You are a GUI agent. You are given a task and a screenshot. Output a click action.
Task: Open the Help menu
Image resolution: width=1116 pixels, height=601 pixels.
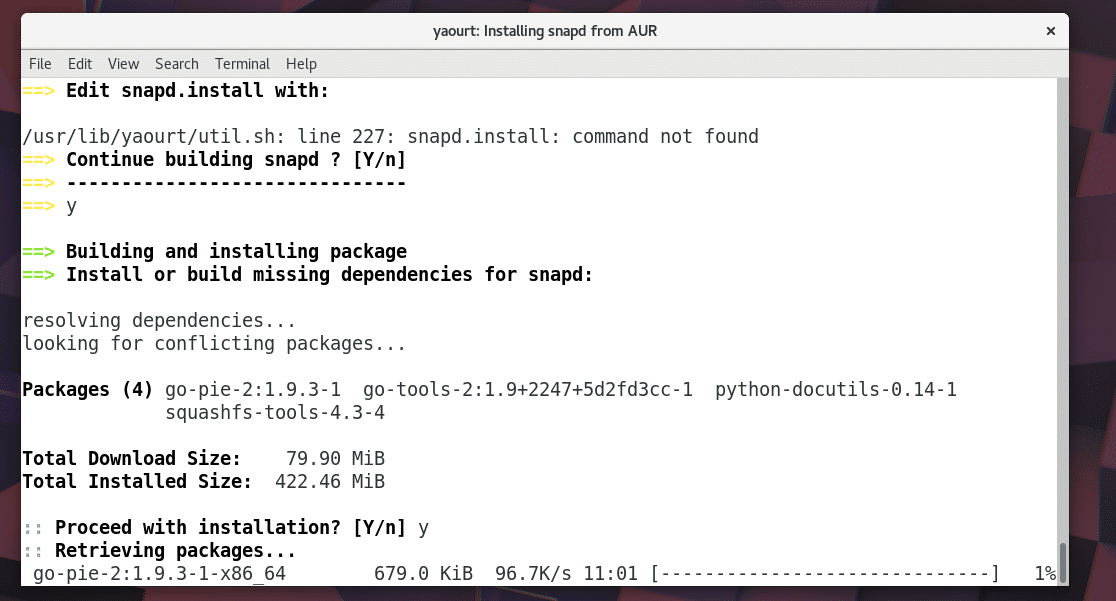pyautogui.click(x=301, y=63)
